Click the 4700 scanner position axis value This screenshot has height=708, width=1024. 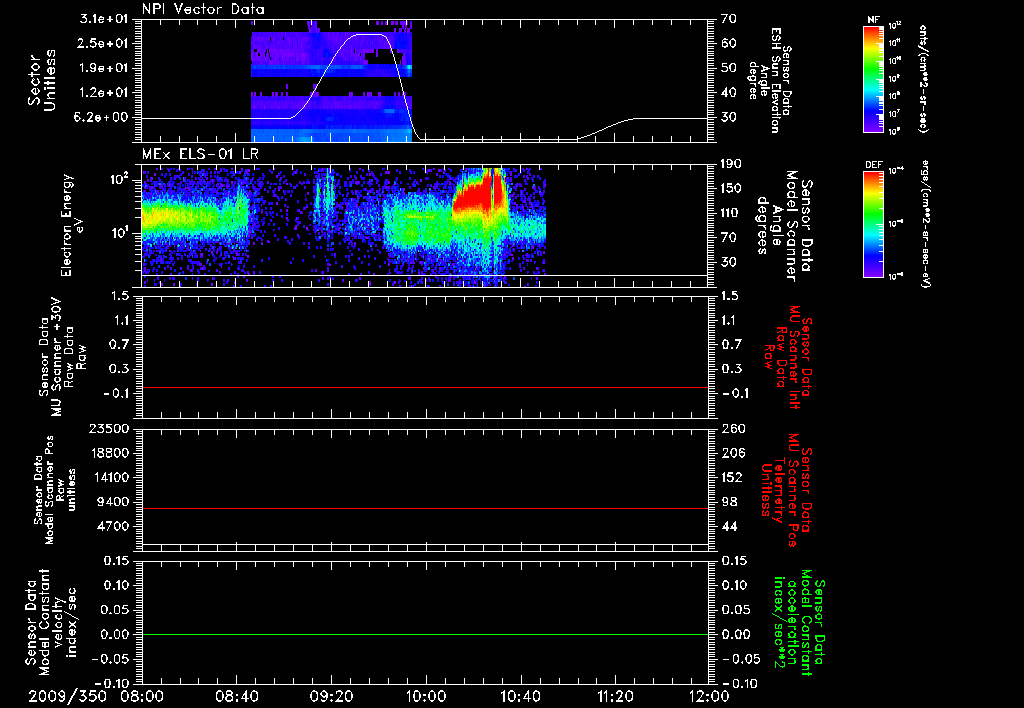pos(113,526)
